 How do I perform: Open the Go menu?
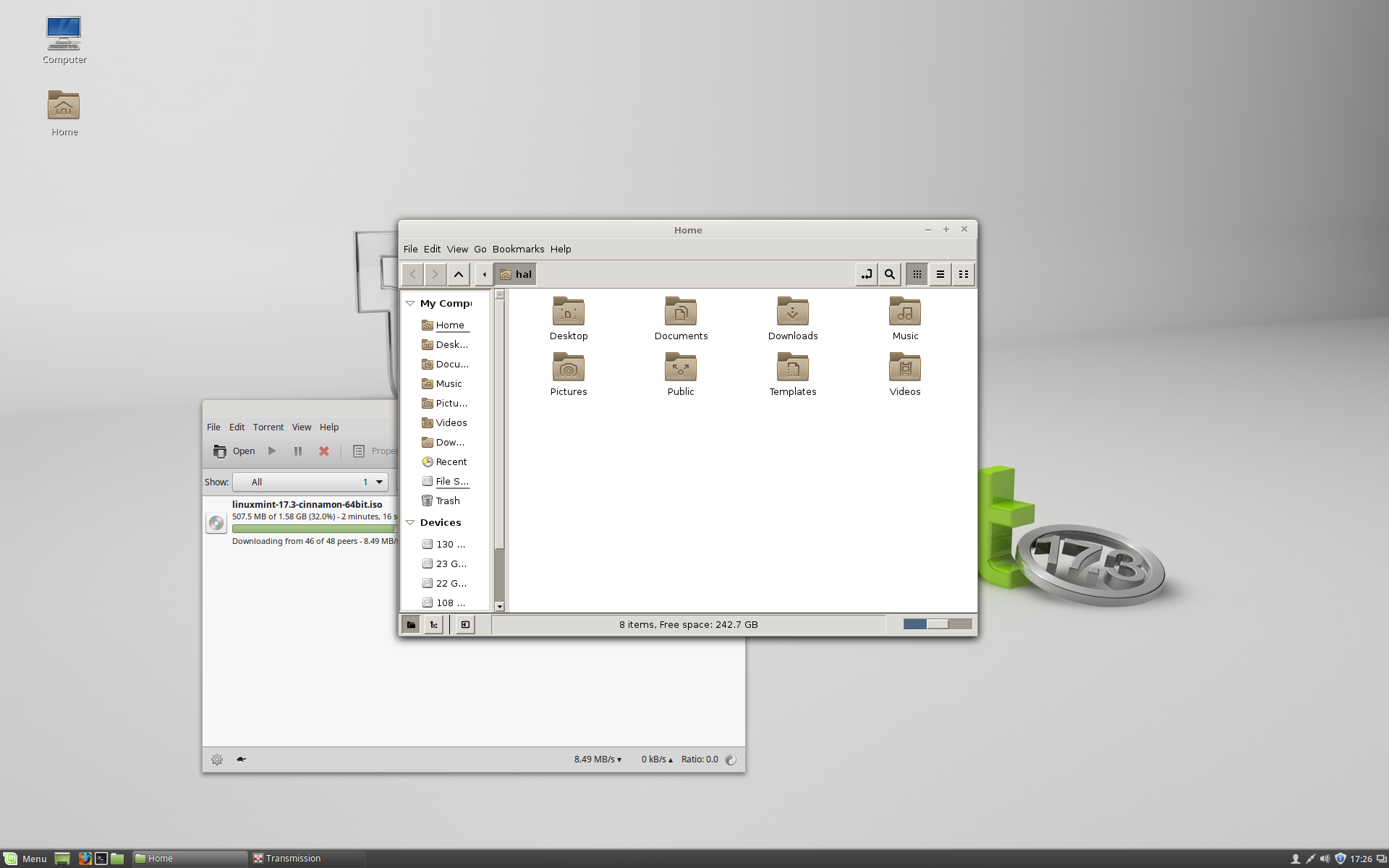tap(480, 249)
